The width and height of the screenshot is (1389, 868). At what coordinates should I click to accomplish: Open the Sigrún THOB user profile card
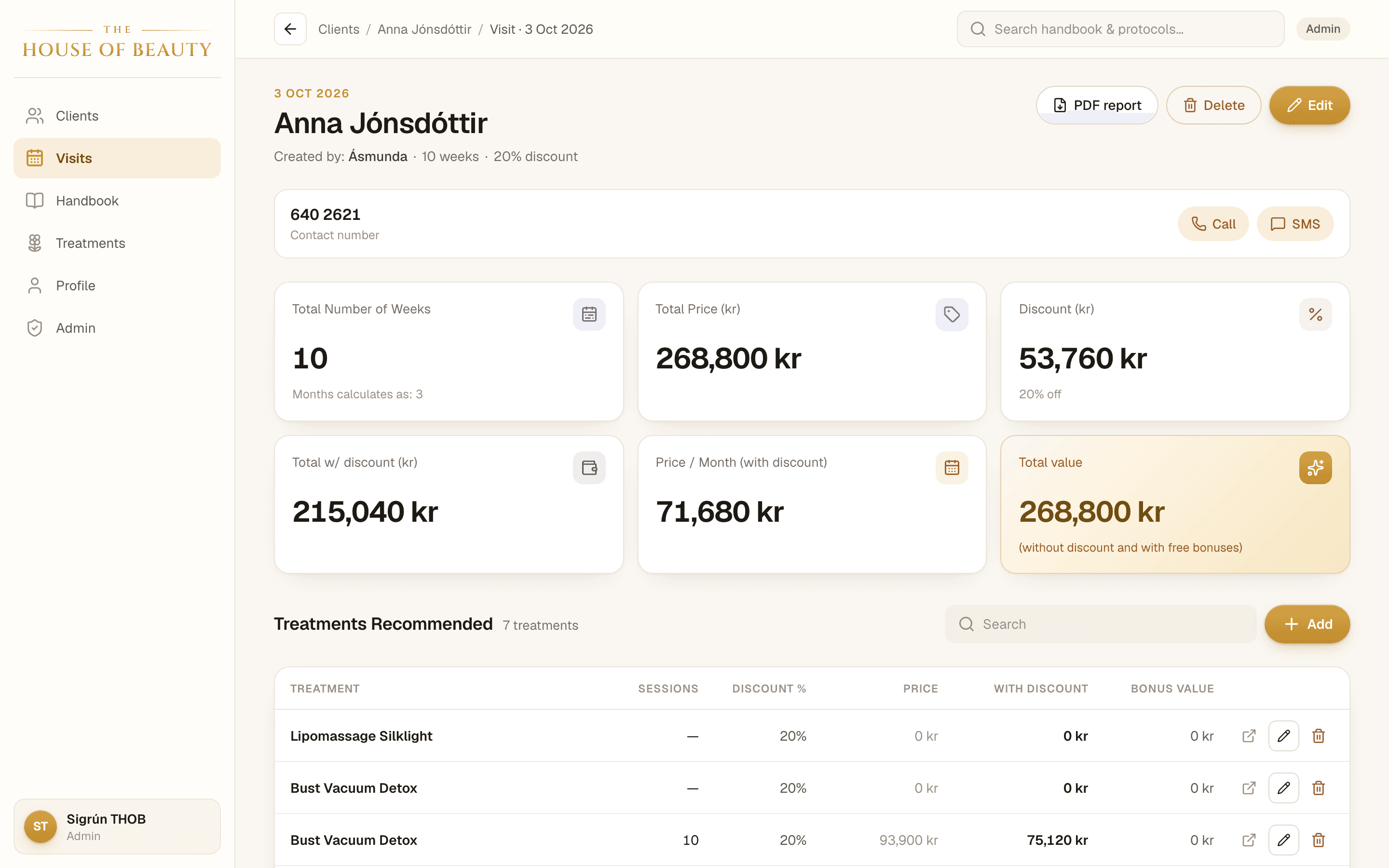coord(117,827)
